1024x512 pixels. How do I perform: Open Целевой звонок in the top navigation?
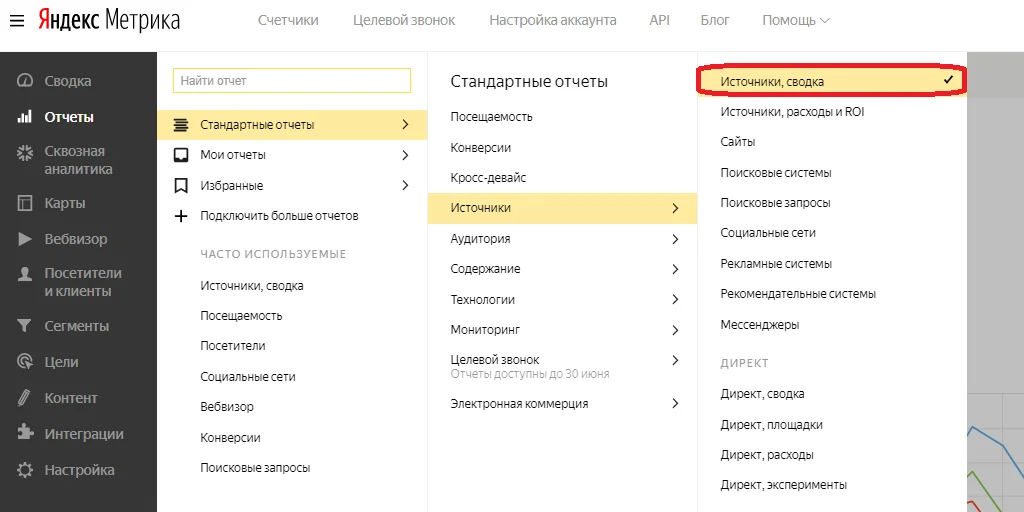point(404,20)
